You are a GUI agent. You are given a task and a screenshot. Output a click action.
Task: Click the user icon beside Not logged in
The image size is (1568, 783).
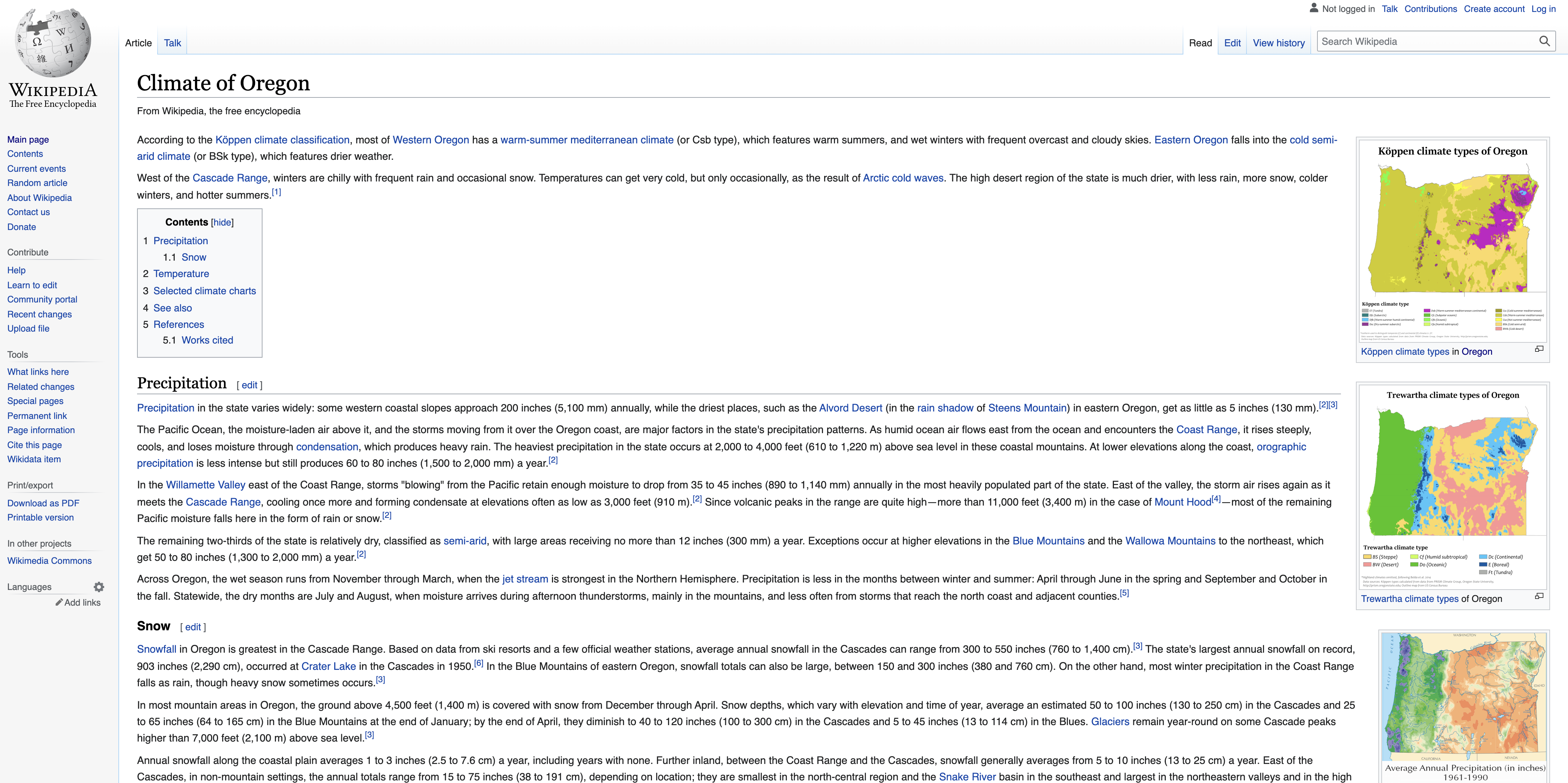click(1314, 9)
